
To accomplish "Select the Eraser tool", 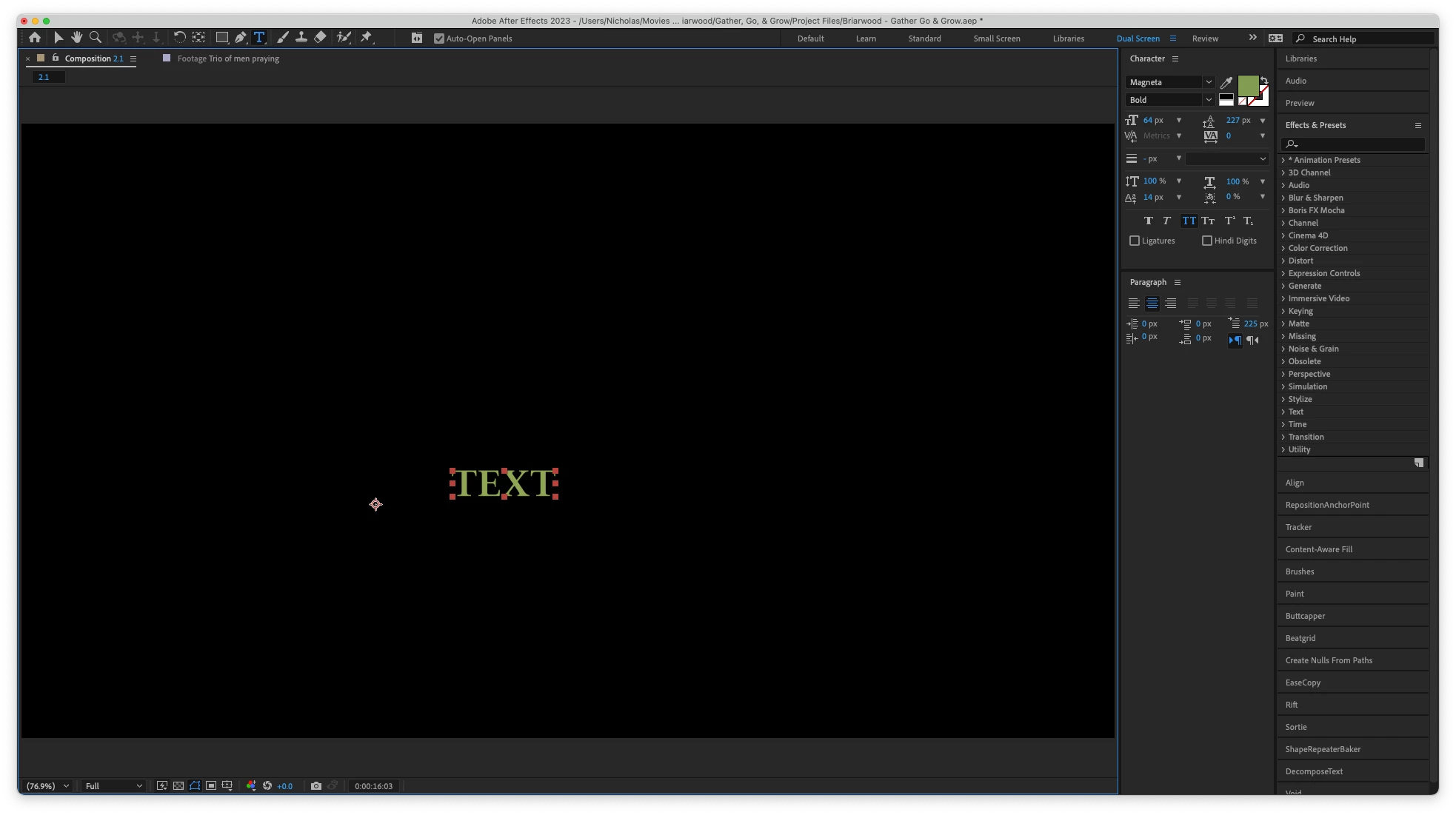I will click(x=320, y=38).
